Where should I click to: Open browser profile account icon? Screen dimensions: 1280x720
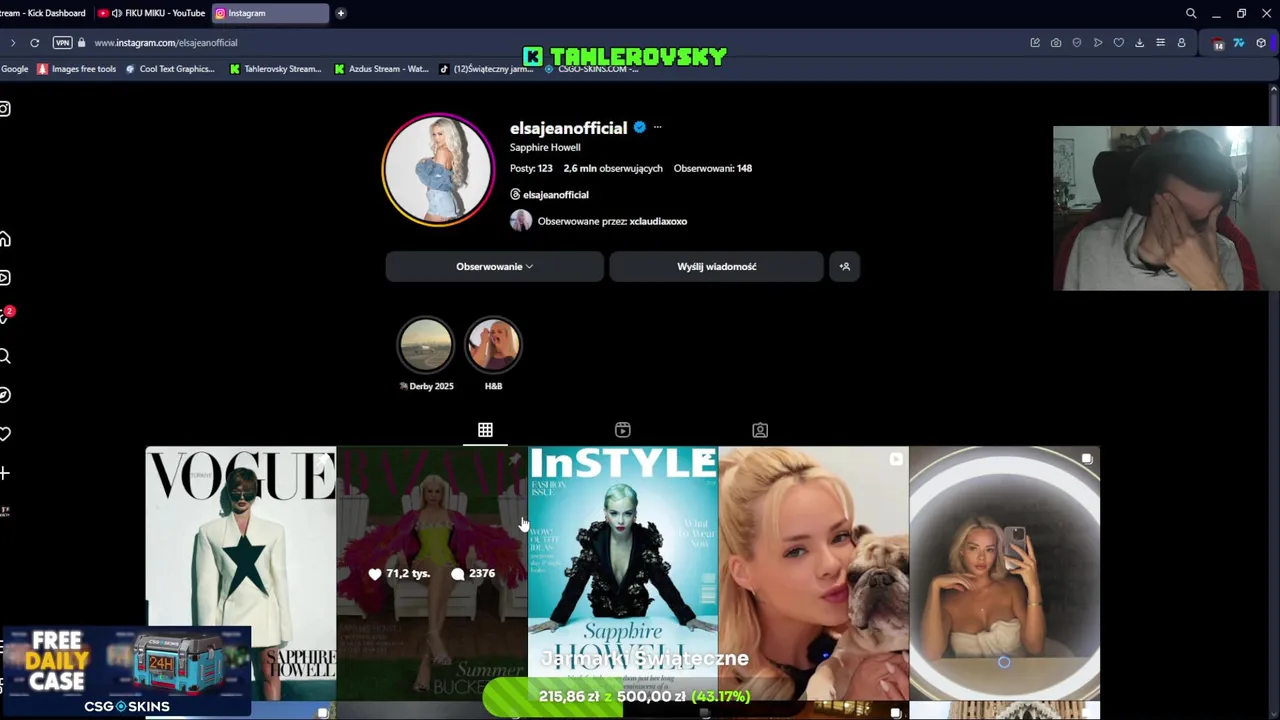(x=1181, y=43)
